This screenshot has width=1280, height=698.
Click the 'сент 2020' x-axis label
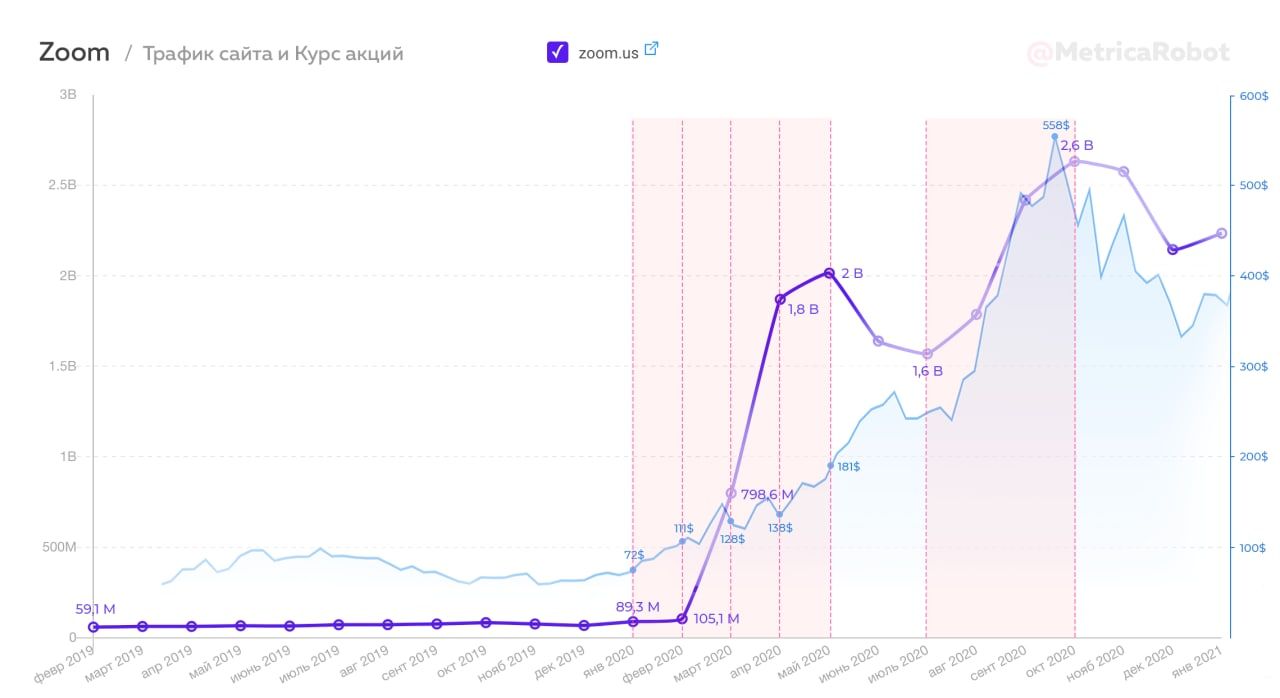pos(998,666)
